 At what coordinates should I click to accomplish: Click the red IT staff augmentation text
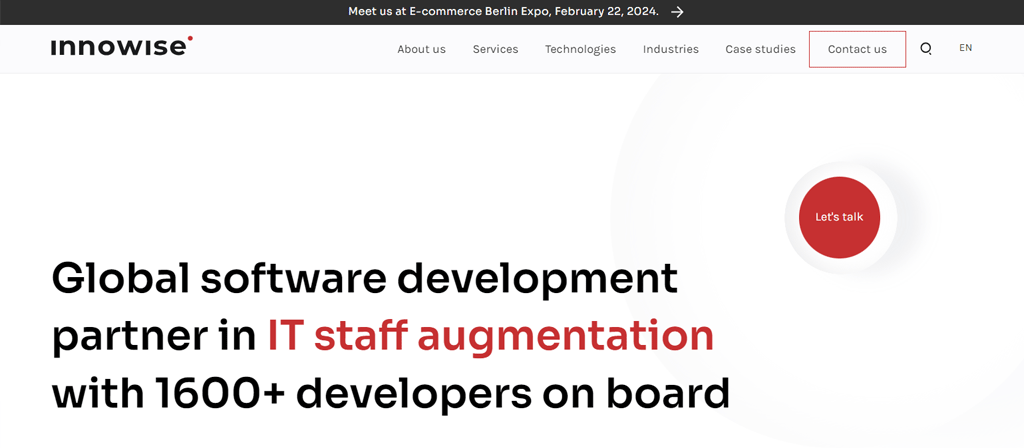490,336
